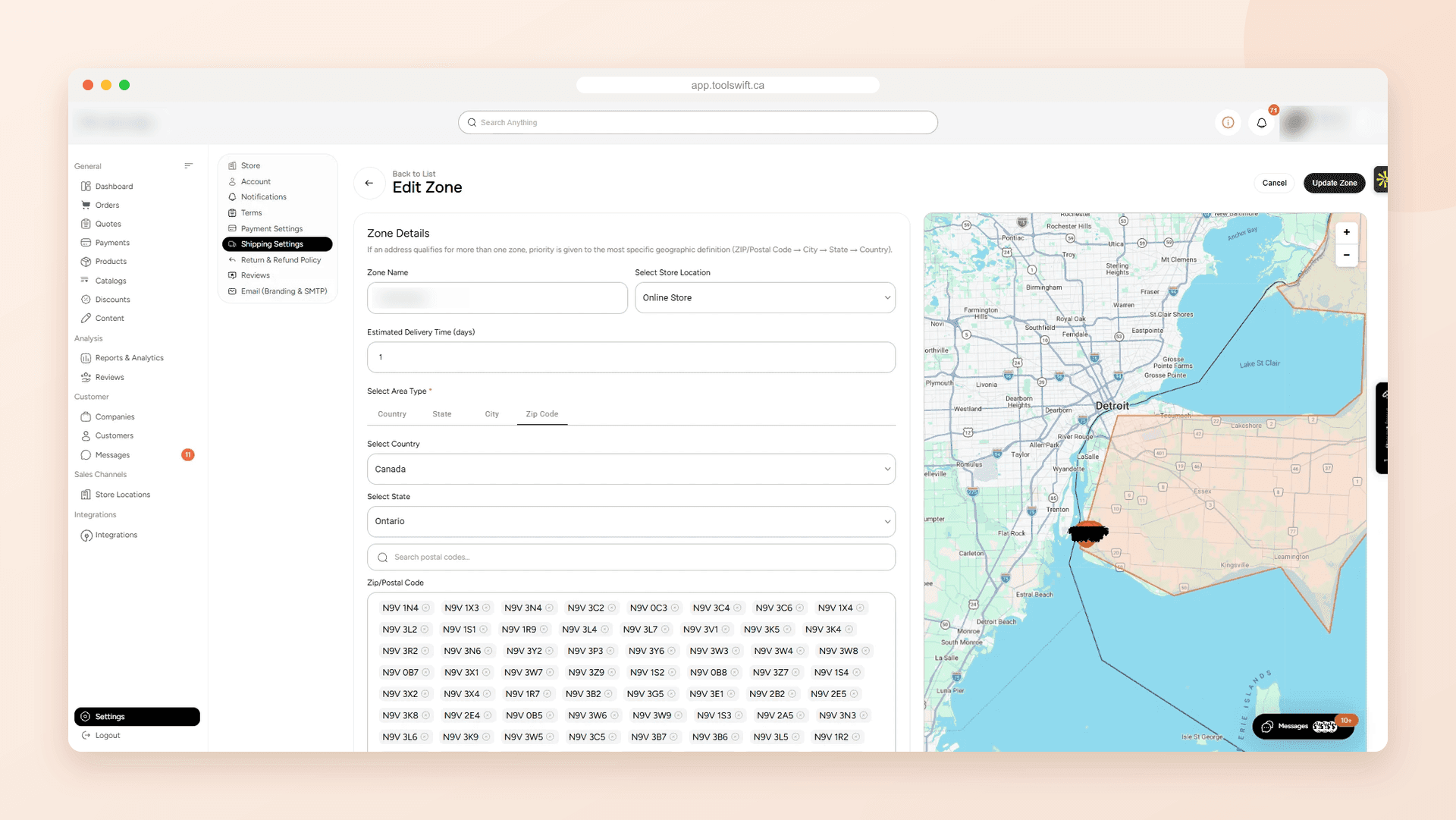This screenshot has height=820, width=1456.
Task: Open Reviews under Analysis
Action: click(109, 378)
